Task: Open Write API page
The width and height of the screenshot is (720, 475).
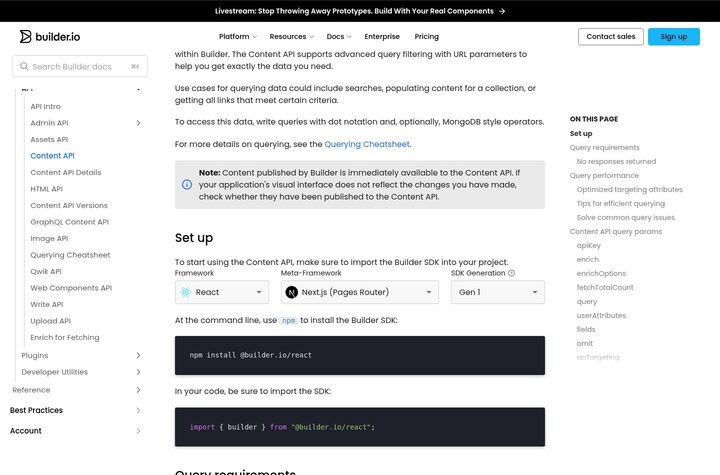Action: coord(47,305)
